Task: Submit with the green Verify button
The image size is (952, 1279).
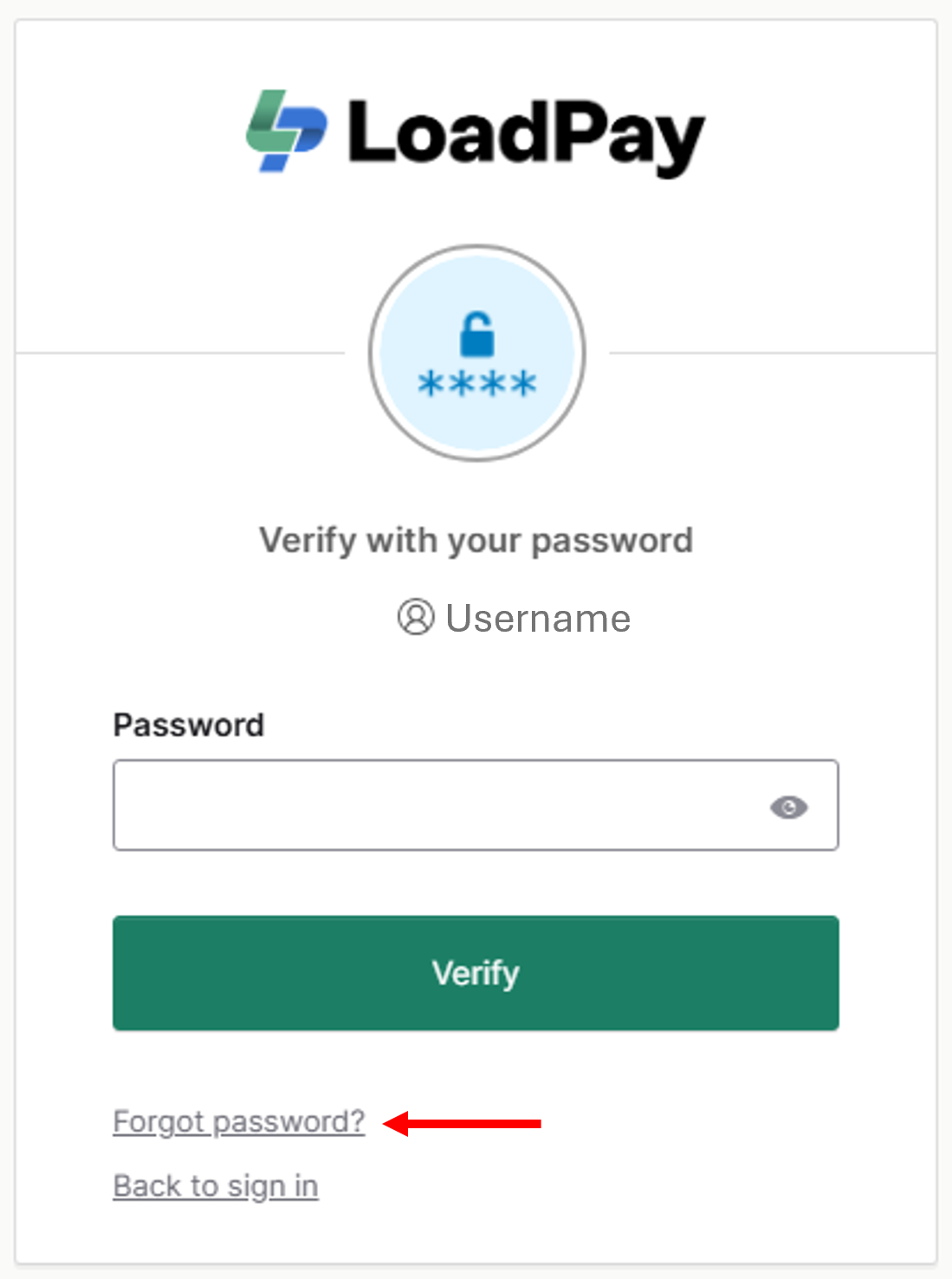Action: coord(476,973)
